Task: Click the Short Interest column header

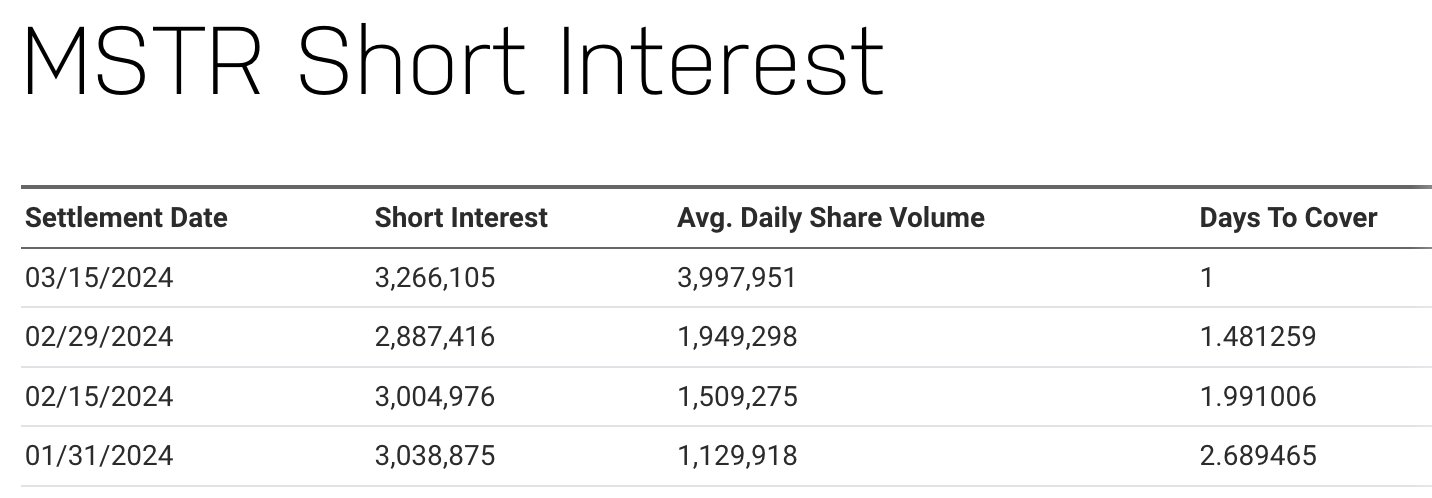Action: click(x=461, y=218)
